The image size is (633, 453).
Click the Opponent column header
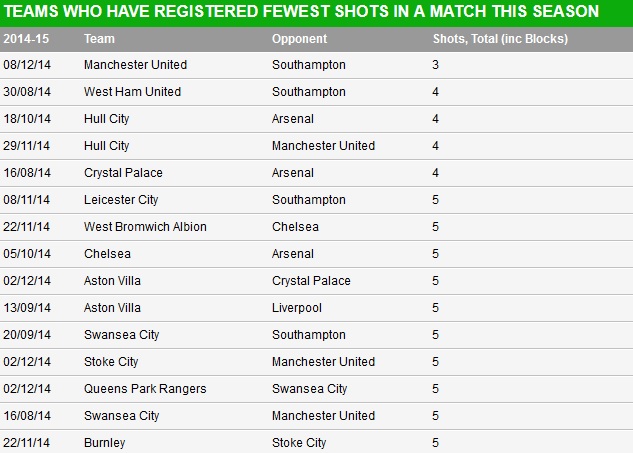point(299,39)
